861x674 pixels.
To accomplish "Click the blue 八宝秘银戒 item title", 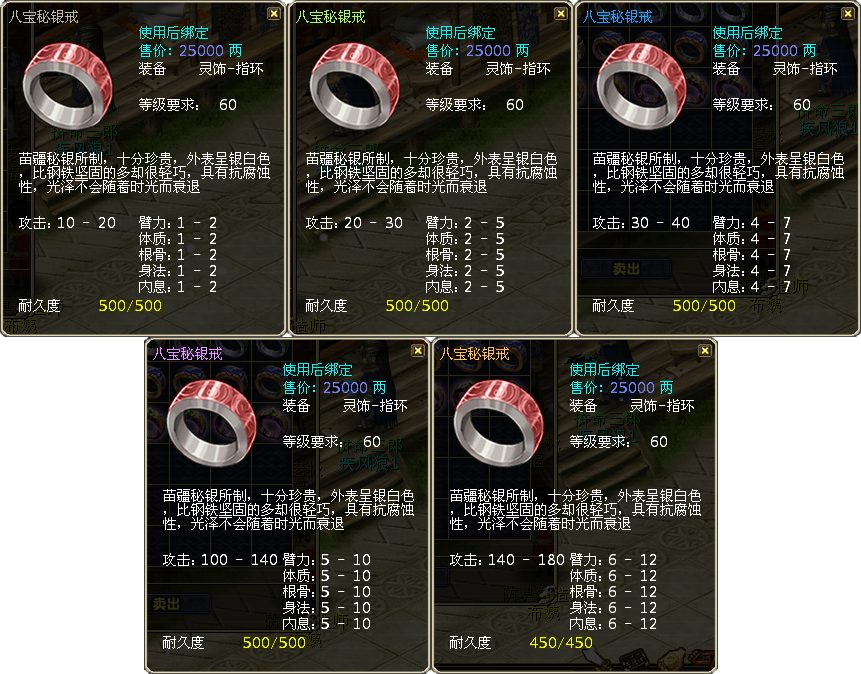I will (x=618, y=17).
